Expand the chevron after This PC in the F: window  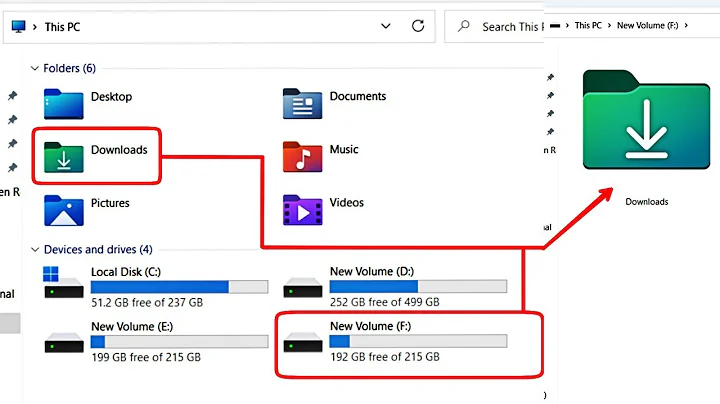point(609,26)
